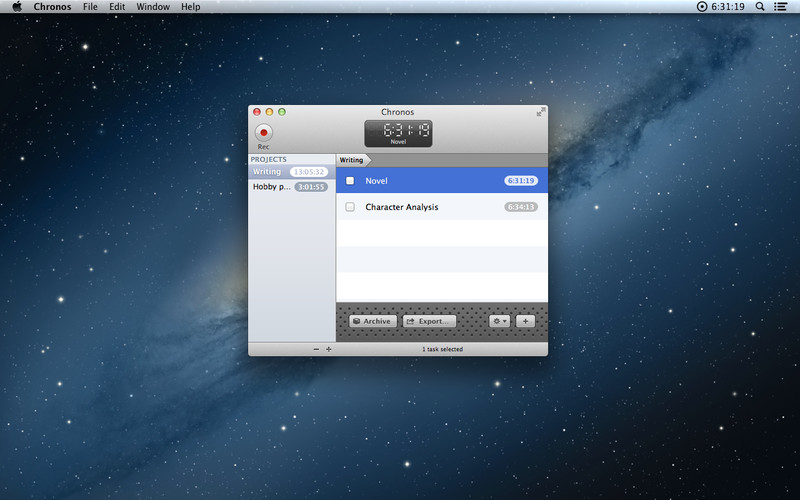Image resolution: width=800 pixels, height=500 pixels.
Task: Enter full screen using the window's arrows icon
Action: pos(541,112)
